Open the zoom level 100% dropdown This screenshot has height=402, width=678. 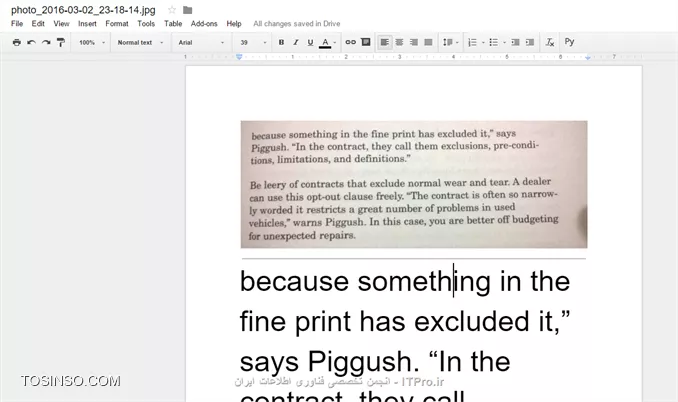92,42
